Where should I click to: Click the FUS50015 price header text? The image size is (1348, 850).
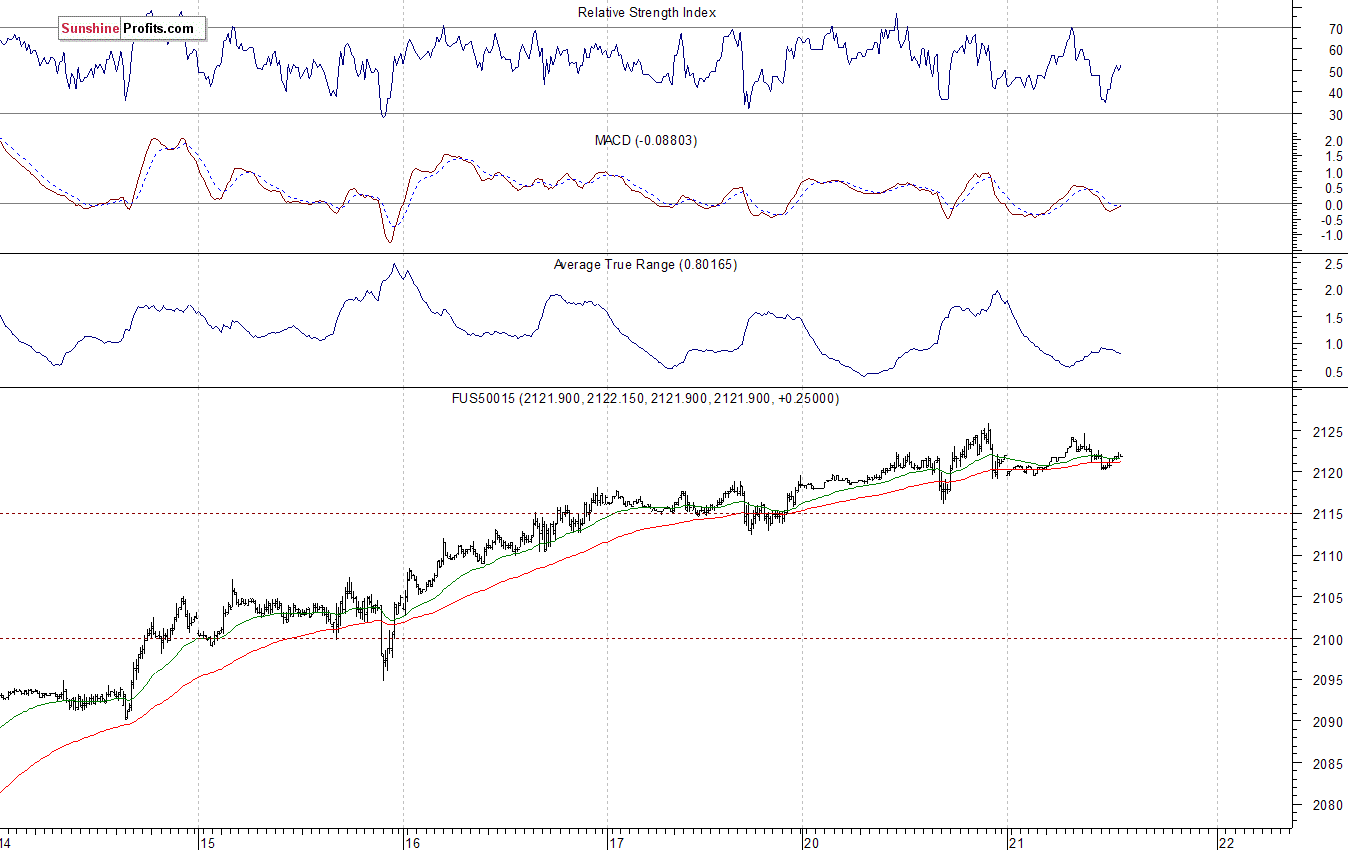646,398
